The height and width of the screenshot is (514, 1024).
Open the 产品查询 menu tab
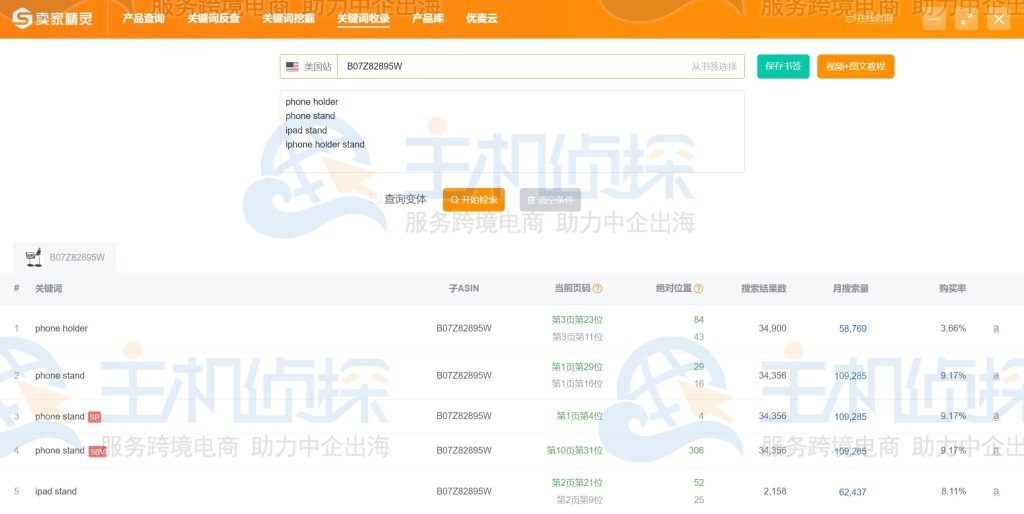143,19
